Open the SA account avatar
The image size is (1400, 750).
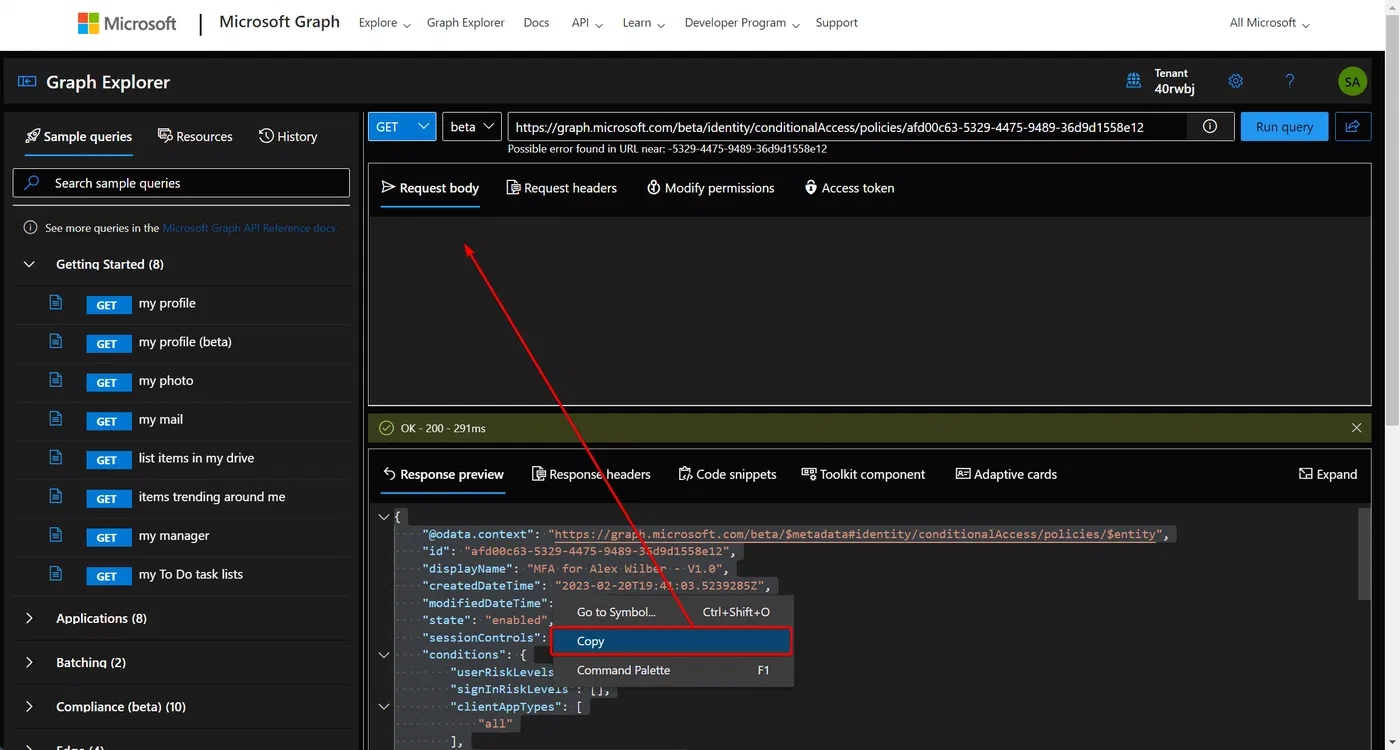pyautogui.click(x=1352, y=82)
